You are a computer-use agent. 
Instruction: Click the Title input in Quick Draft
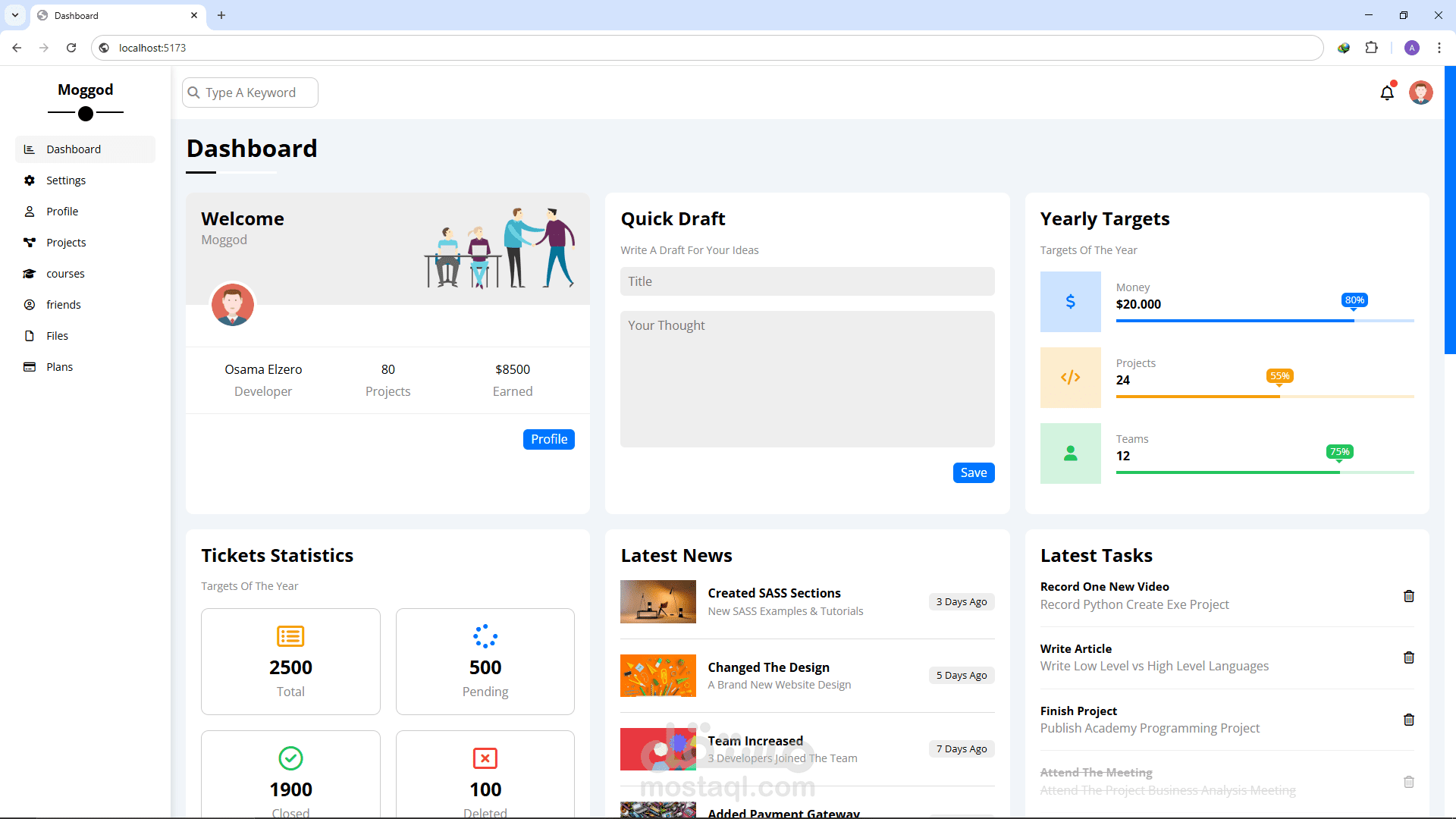pos(807,281)
